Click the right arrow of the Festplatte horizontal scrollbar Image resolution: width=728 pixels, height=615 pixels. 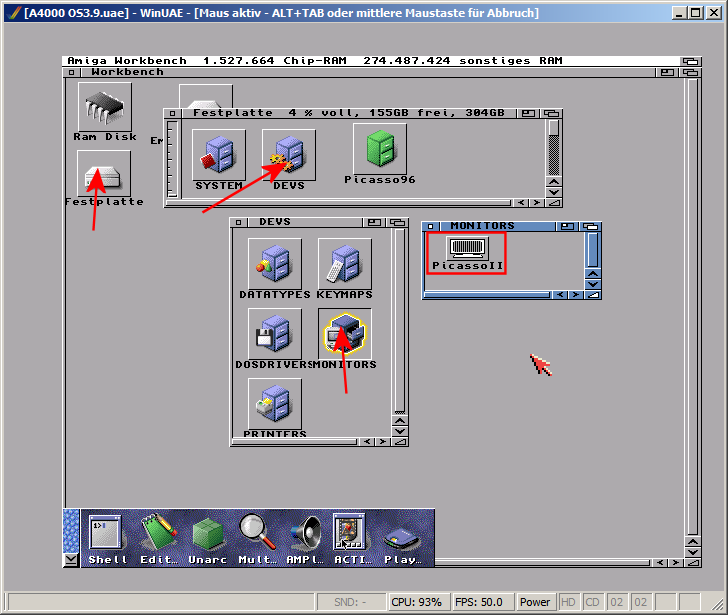537,202
